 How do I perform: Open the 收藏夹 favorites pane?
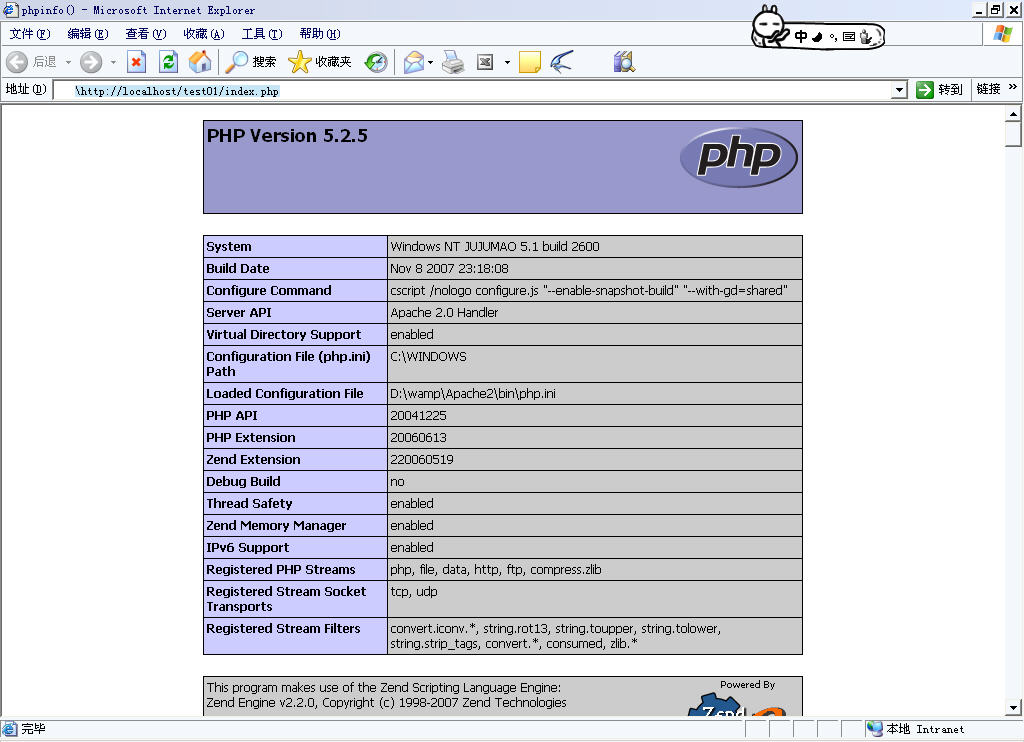(319, 62)
